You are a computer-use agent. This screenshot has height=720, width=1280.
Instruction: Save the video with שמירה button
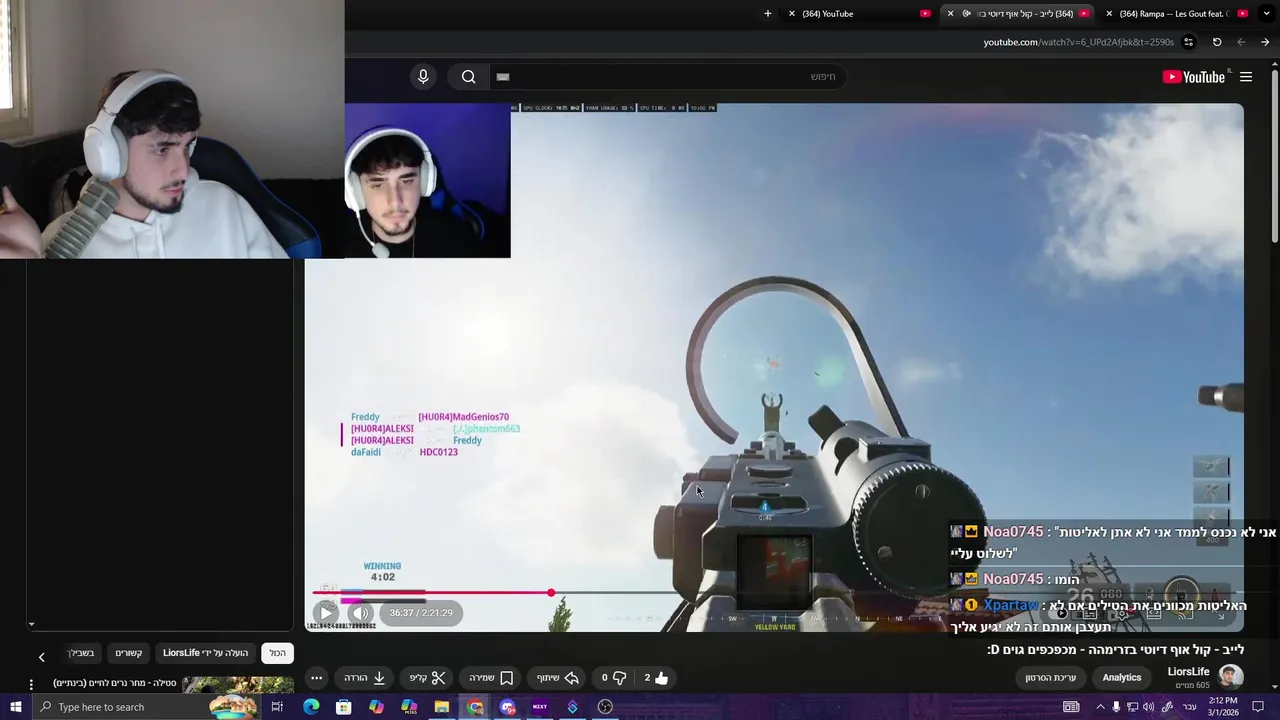pos(491,678)
